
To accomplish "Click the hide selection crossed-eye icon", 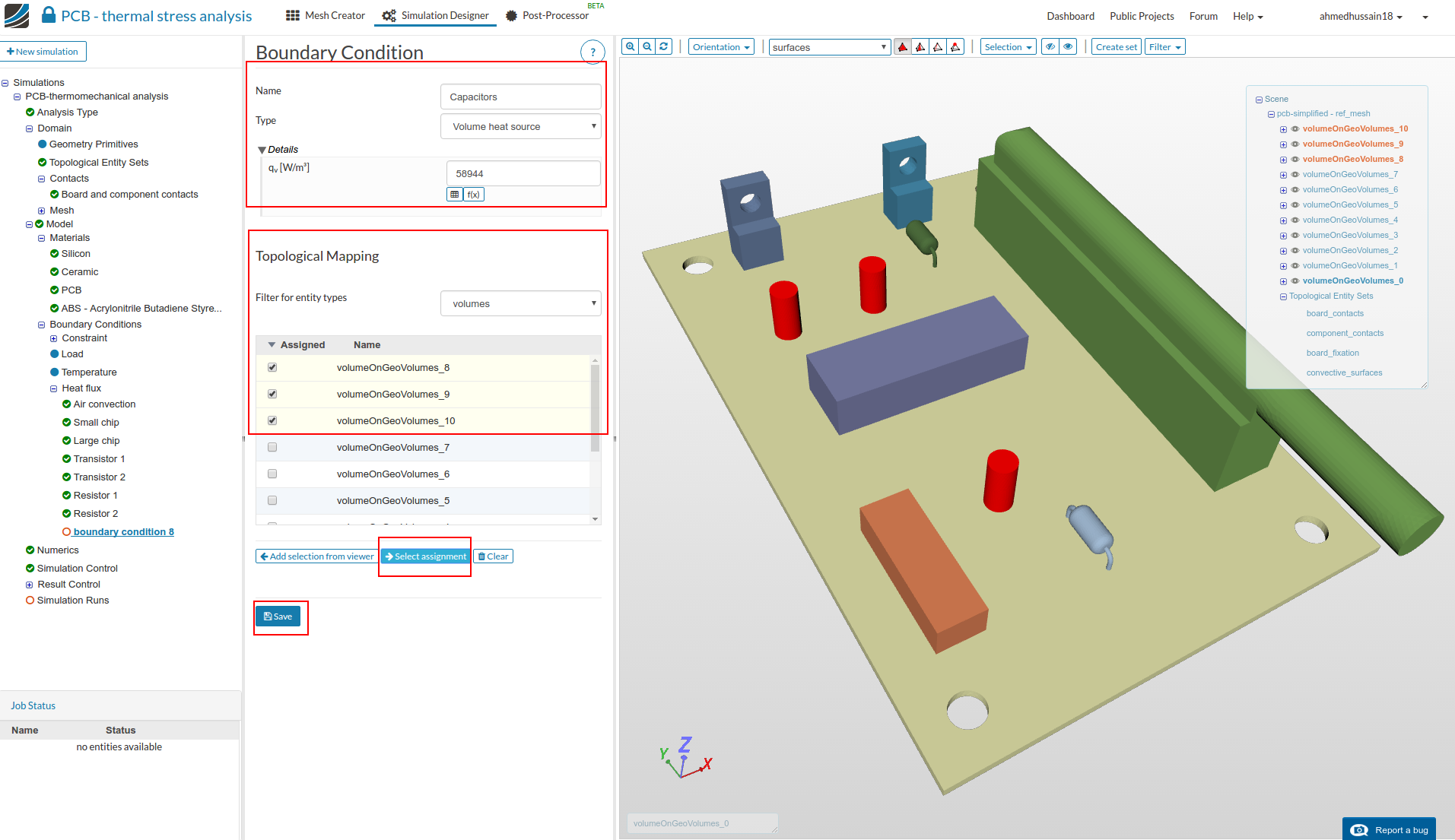I will 1050,47.
